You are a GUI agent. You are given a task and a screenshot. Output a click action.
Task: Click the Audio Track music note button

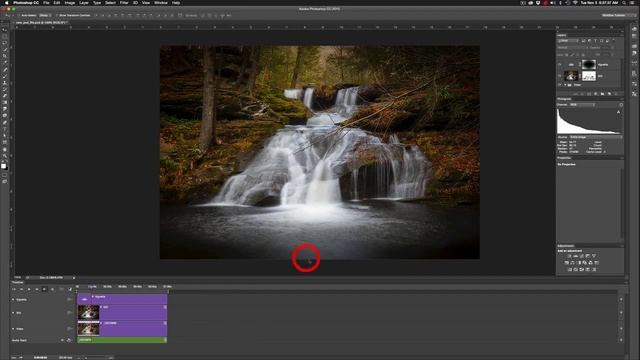(x=69, y=340)
